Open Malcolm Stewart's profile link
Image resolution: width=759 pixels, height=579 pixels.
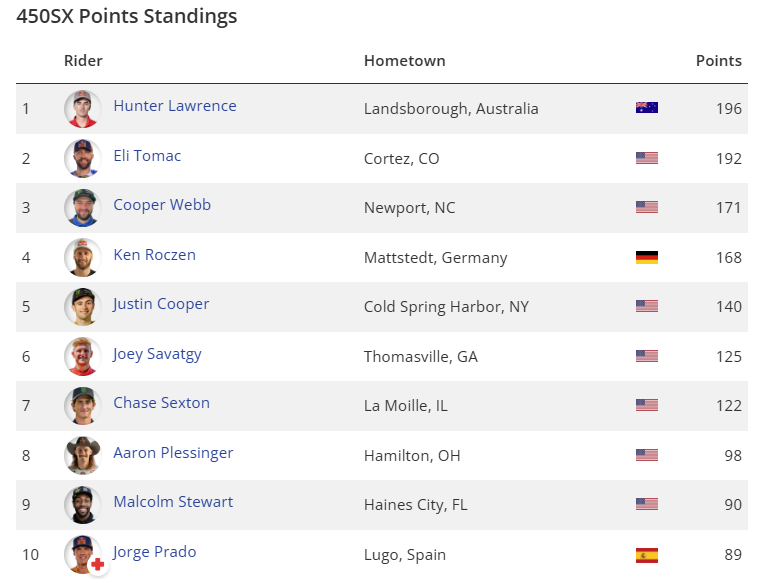click(x=173, y=502)
